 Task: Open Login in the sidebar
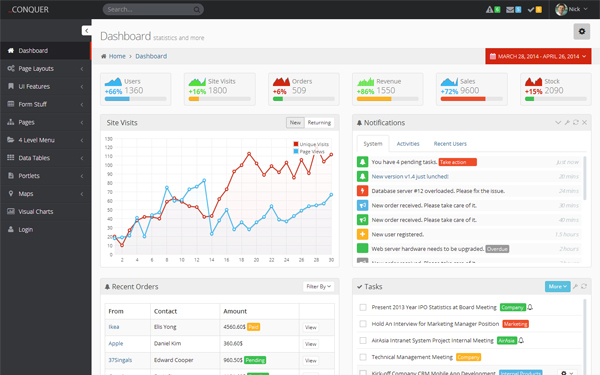click(46, 229)
